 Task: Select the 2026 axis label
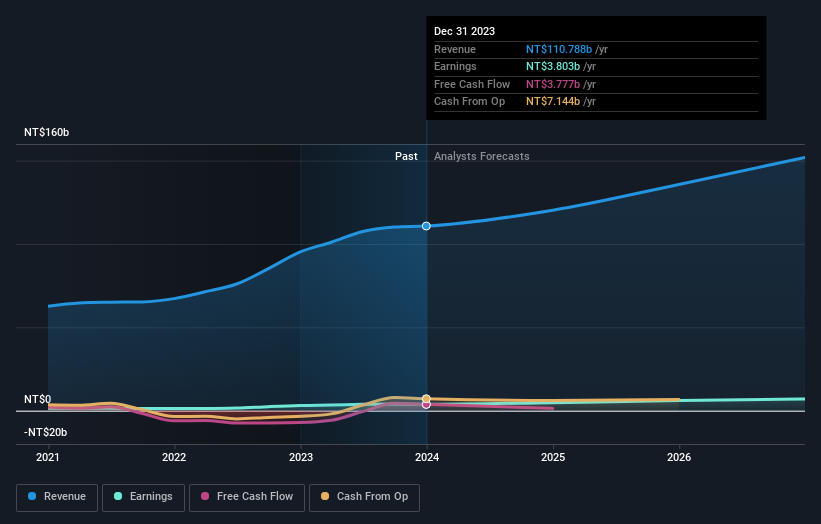pos(679,457)
